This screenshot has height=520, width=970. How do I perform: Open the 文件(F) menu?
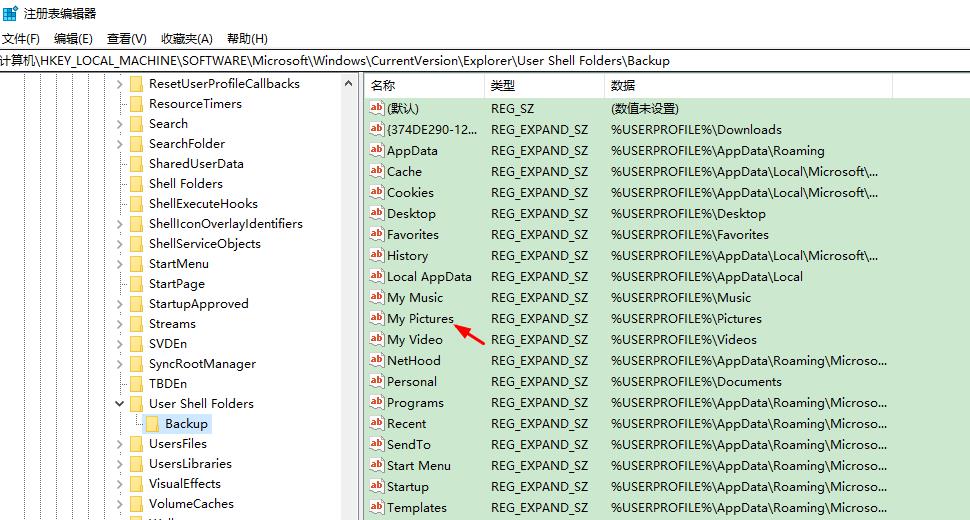tap(20, 39)
